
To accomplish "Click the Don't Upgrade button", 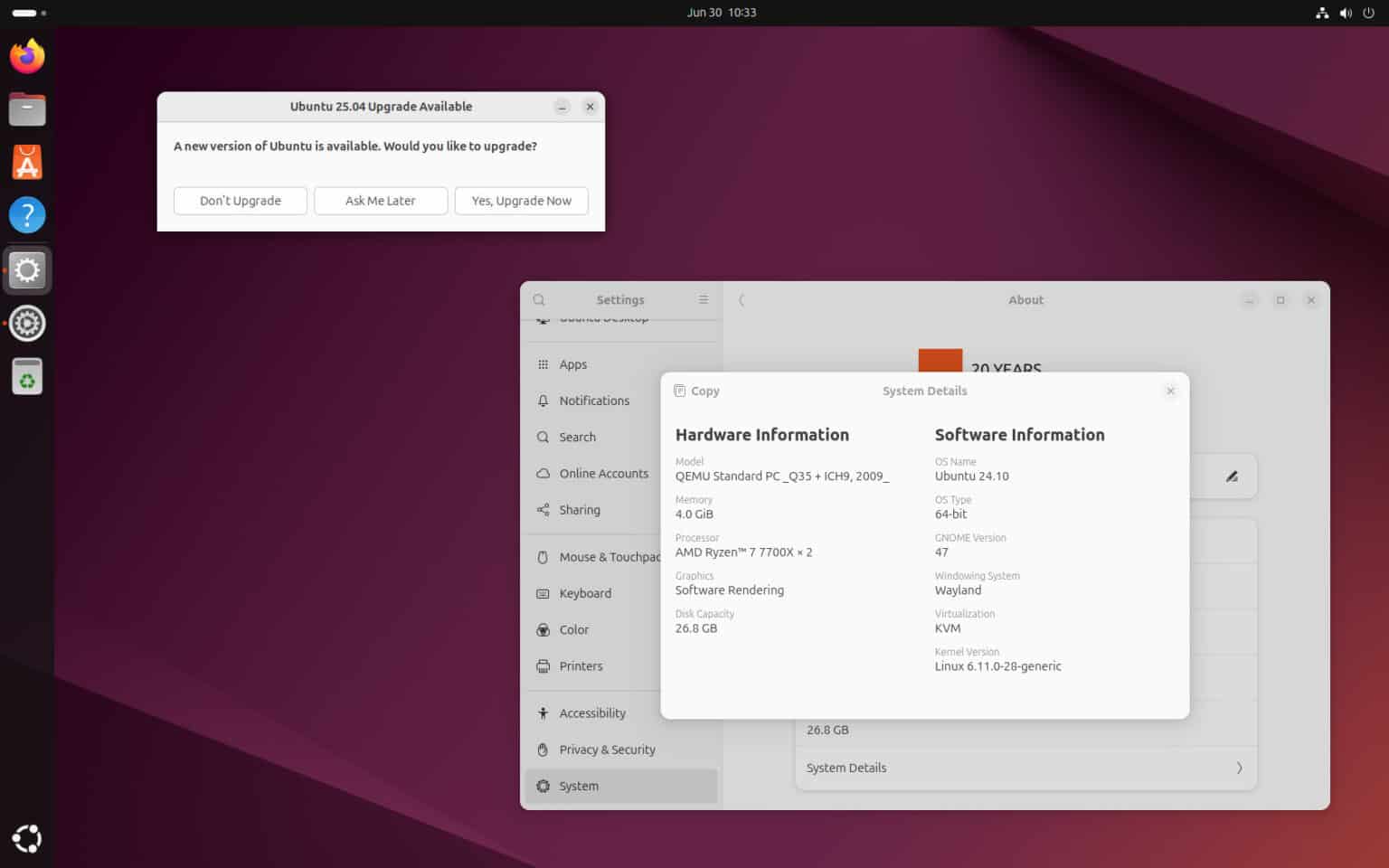I will point(240,200).
